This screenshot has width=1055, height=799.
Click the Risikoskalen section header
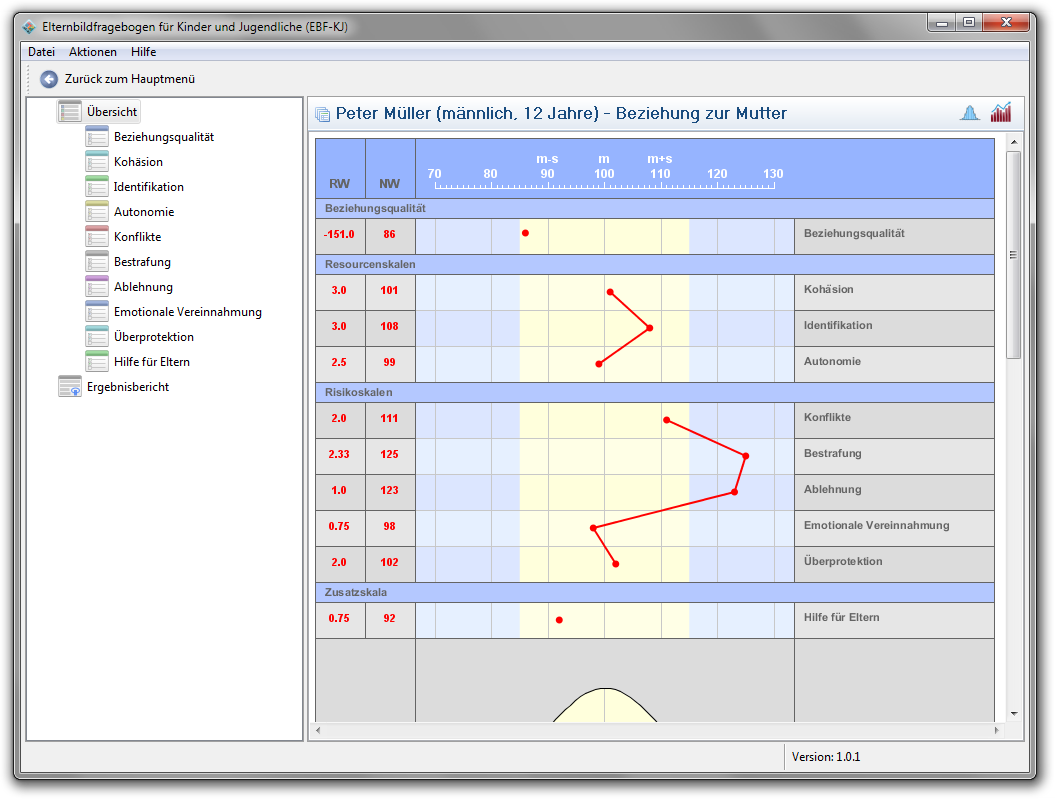point(655,392)
